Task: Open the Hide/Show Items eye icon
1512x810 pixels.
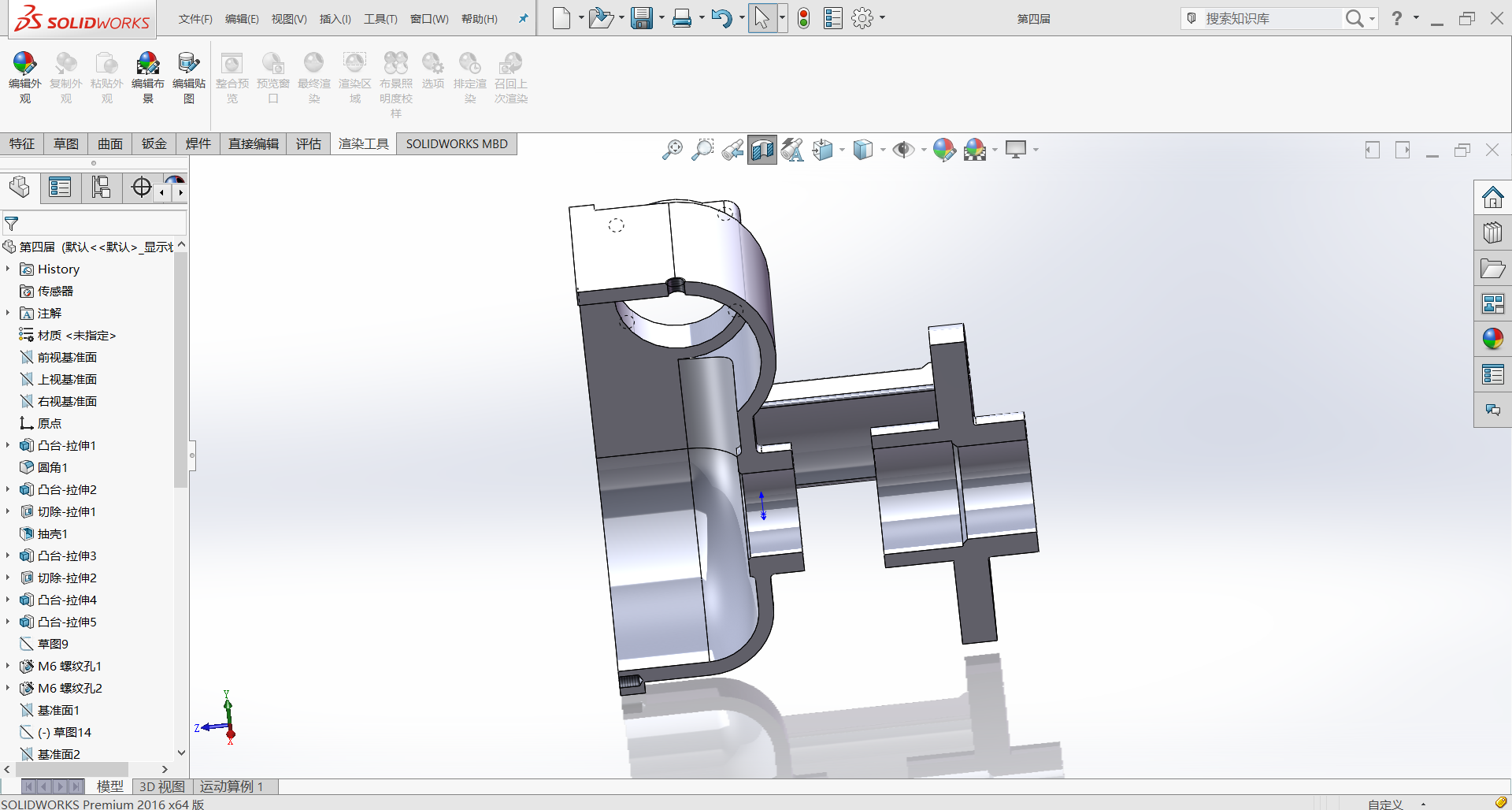Action: tap(903, 150)
